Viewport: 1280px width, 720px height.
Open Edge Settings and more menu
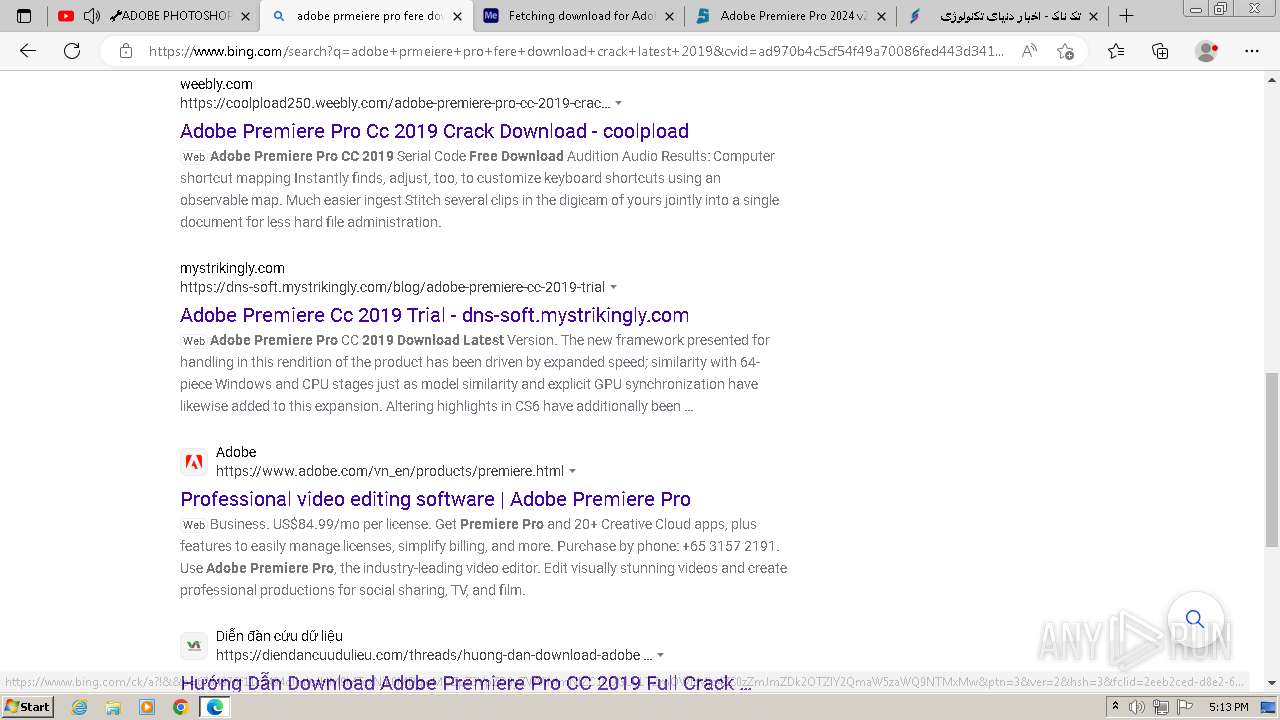[1252, 51]
